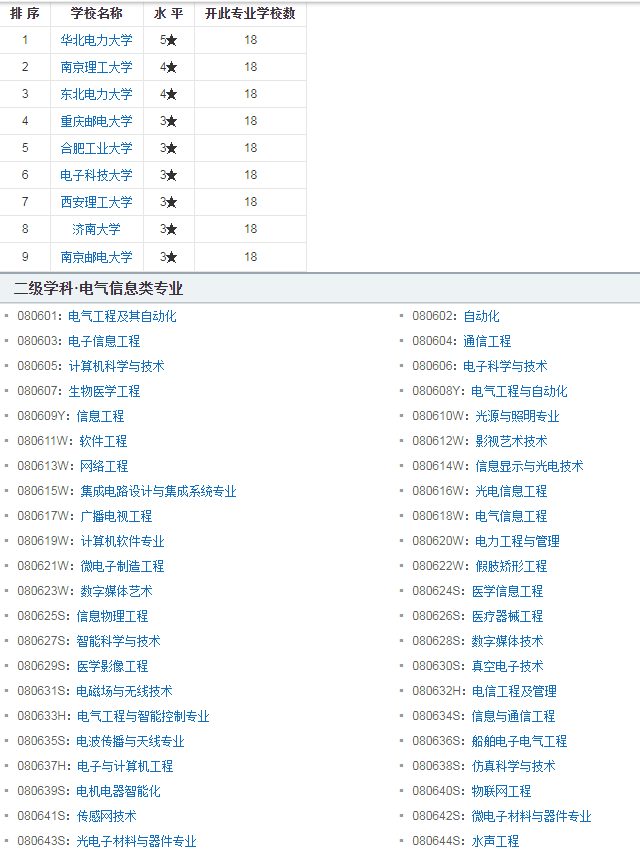The image size is (640, 850).
Task: Select 电气工程与智能控制专业 link
Action: pos(143,717)
